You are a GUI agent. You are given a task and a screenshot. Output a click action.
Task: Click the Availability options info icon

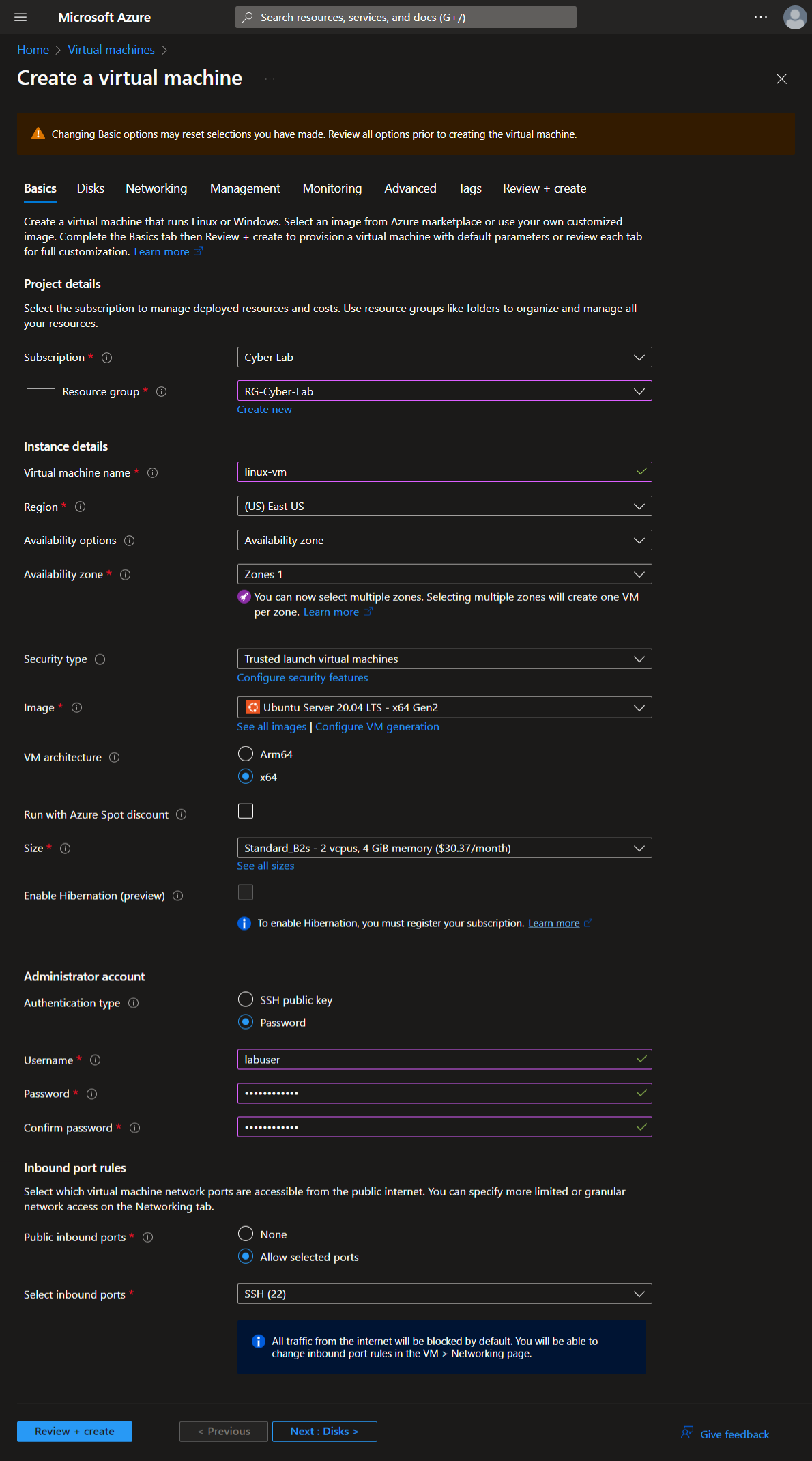point(130,541)
